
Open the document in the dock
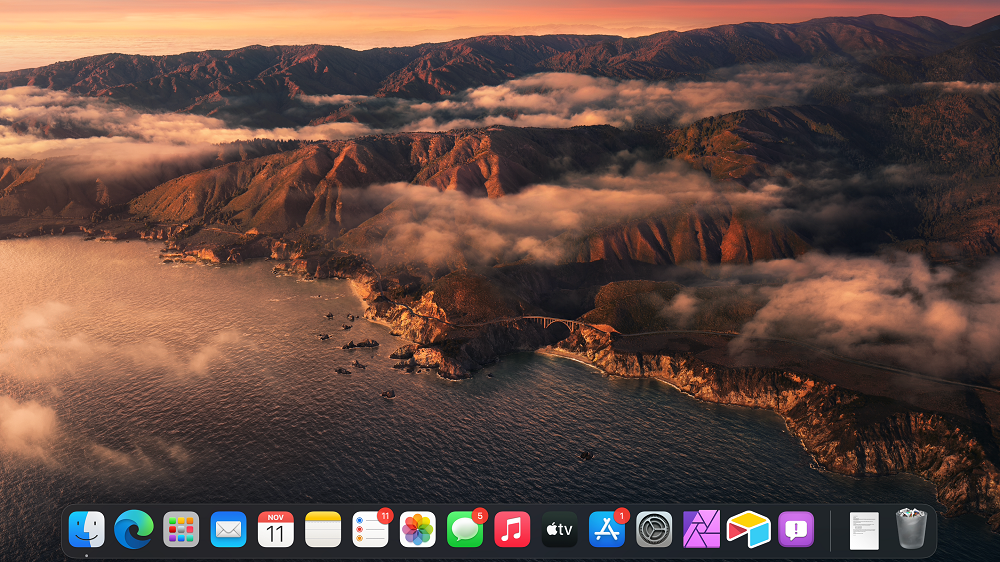864,530
